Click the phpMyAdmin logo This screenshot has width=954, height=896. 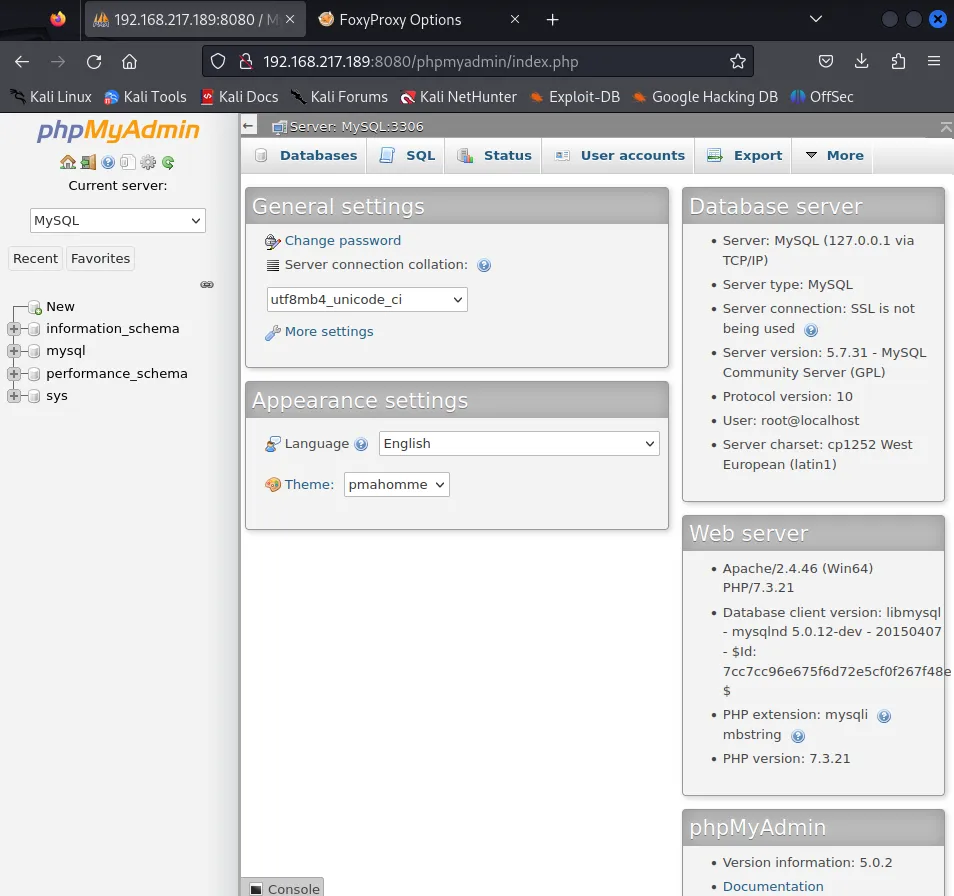(118, 130)
